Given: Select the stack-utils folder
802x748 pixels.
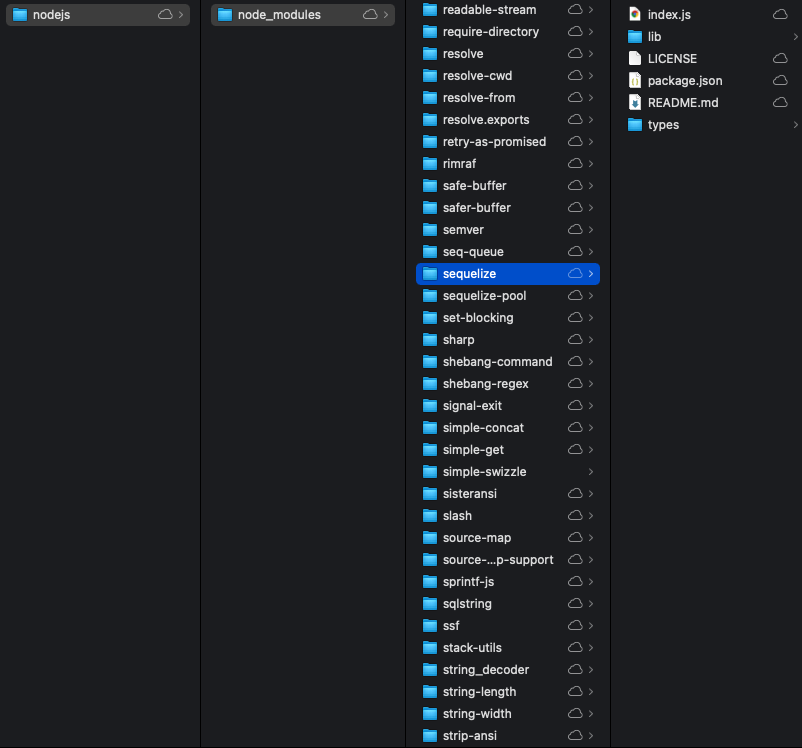Looking at the screenshot, I should (508, 648).
